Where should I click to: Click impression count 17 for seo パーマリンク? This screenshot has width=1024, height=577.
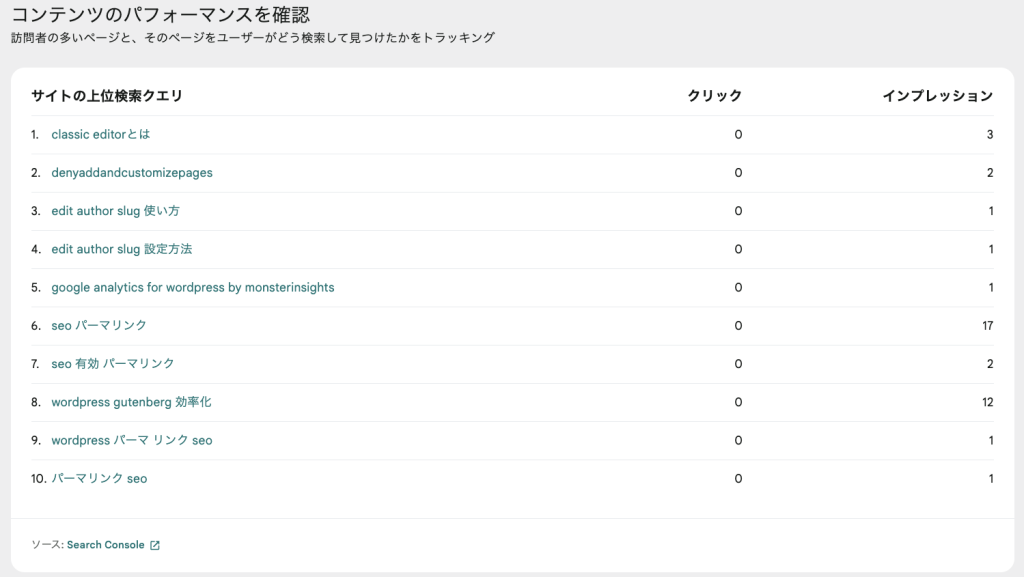click(986, 325)
